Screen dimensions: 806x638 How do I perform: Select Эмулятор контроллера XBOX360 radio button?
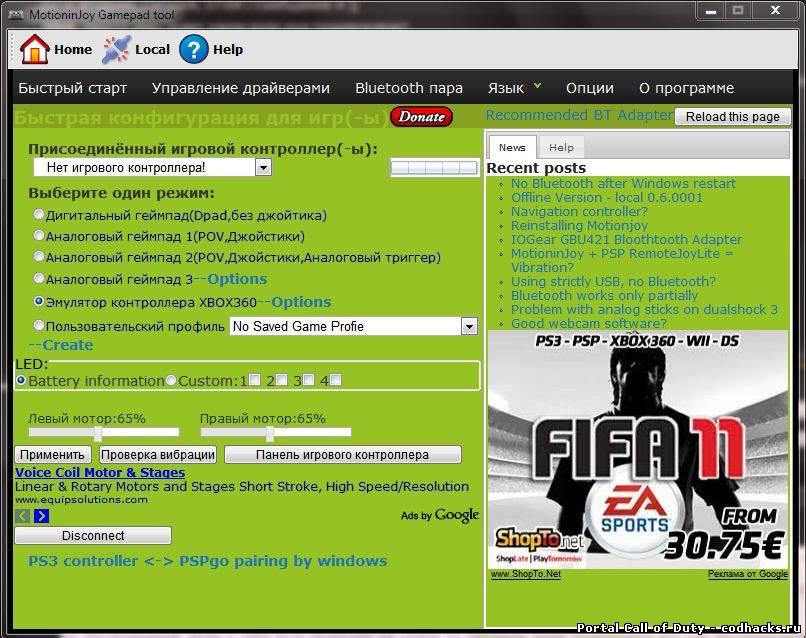(x=39, y=301)
